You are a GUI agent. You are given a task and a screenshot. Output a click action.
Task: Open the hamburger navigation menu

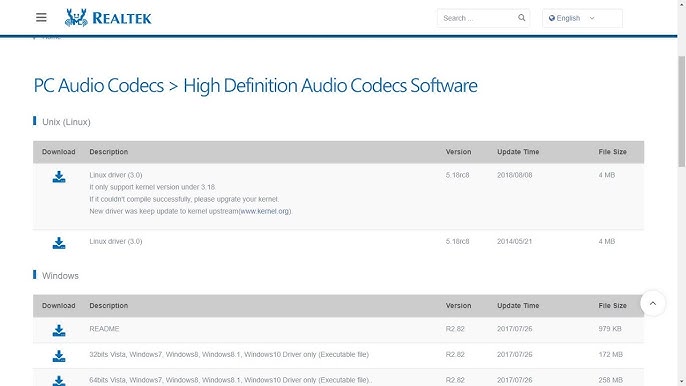tap(41, 18)
